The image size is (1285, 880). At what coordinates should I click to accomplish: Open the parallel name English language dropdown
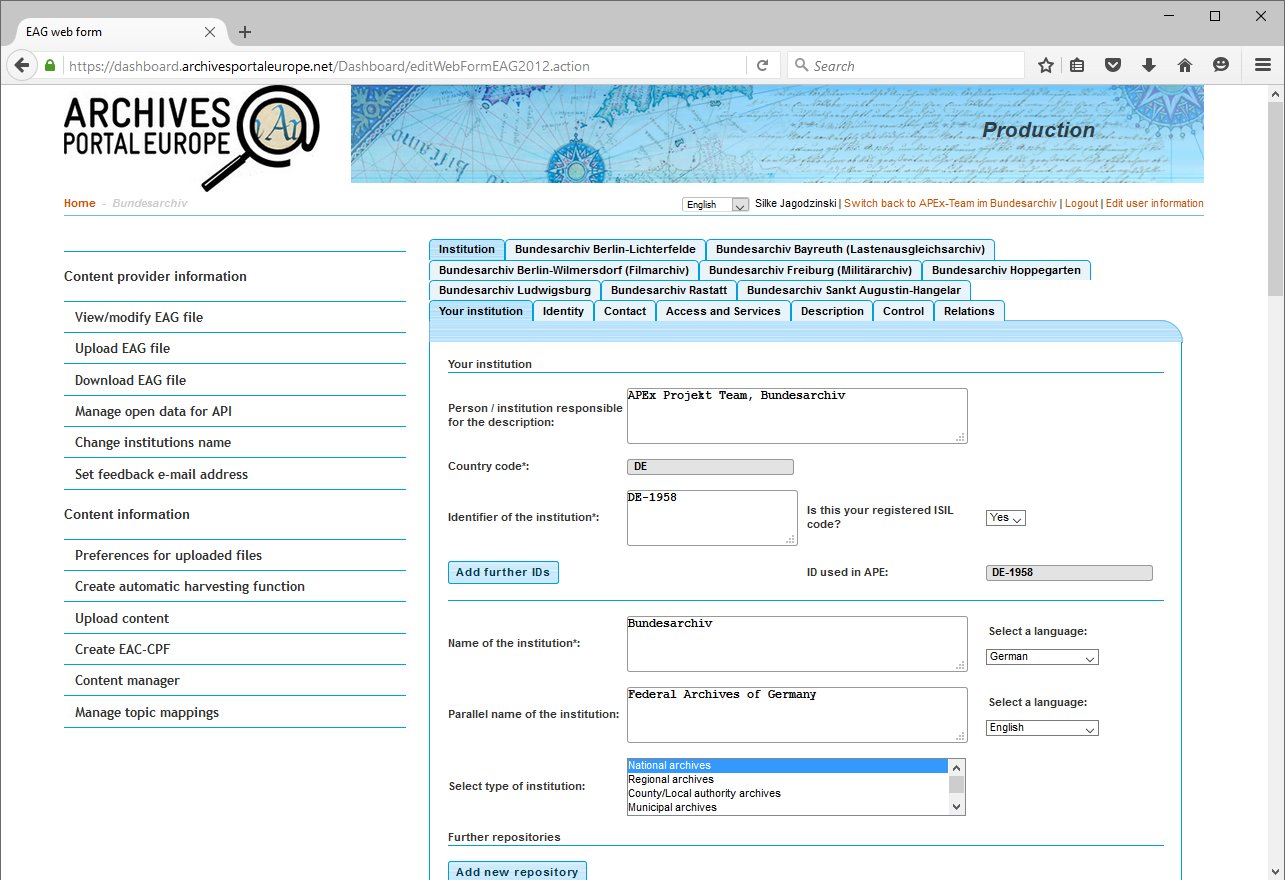1042,728
